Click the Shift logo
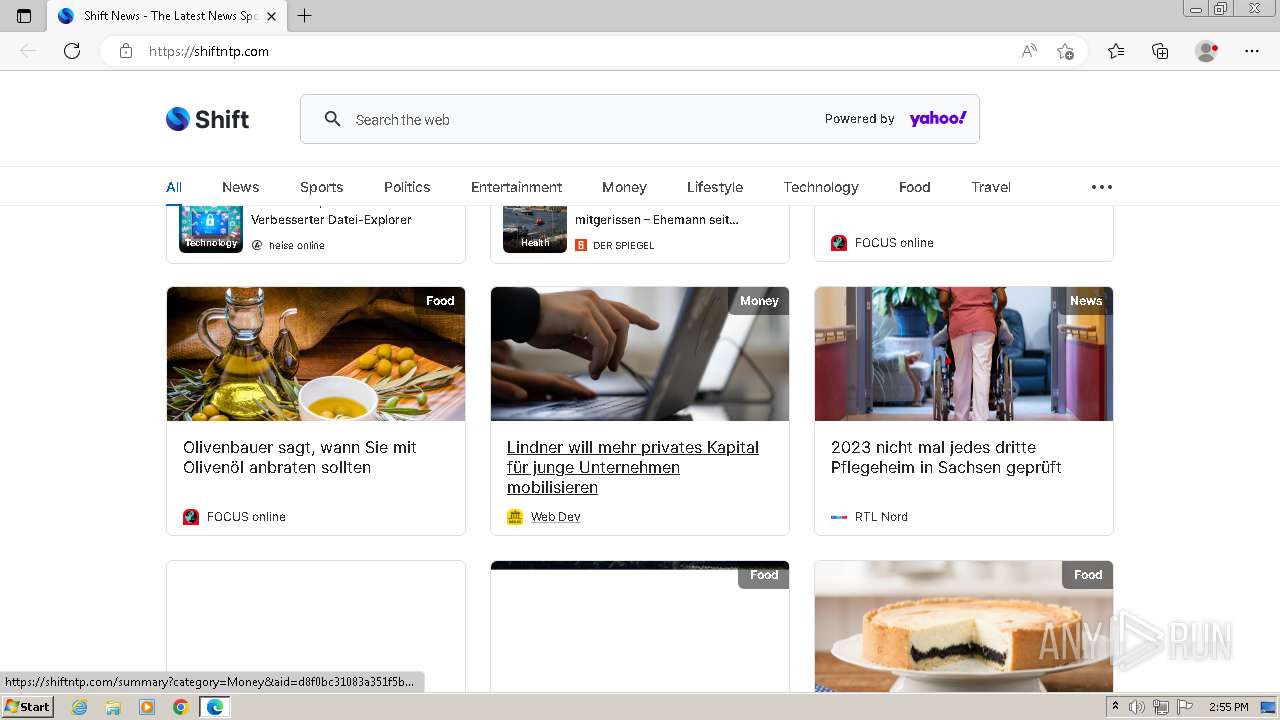This screenshot has height=720, width=1280. (x=207, y=119)
